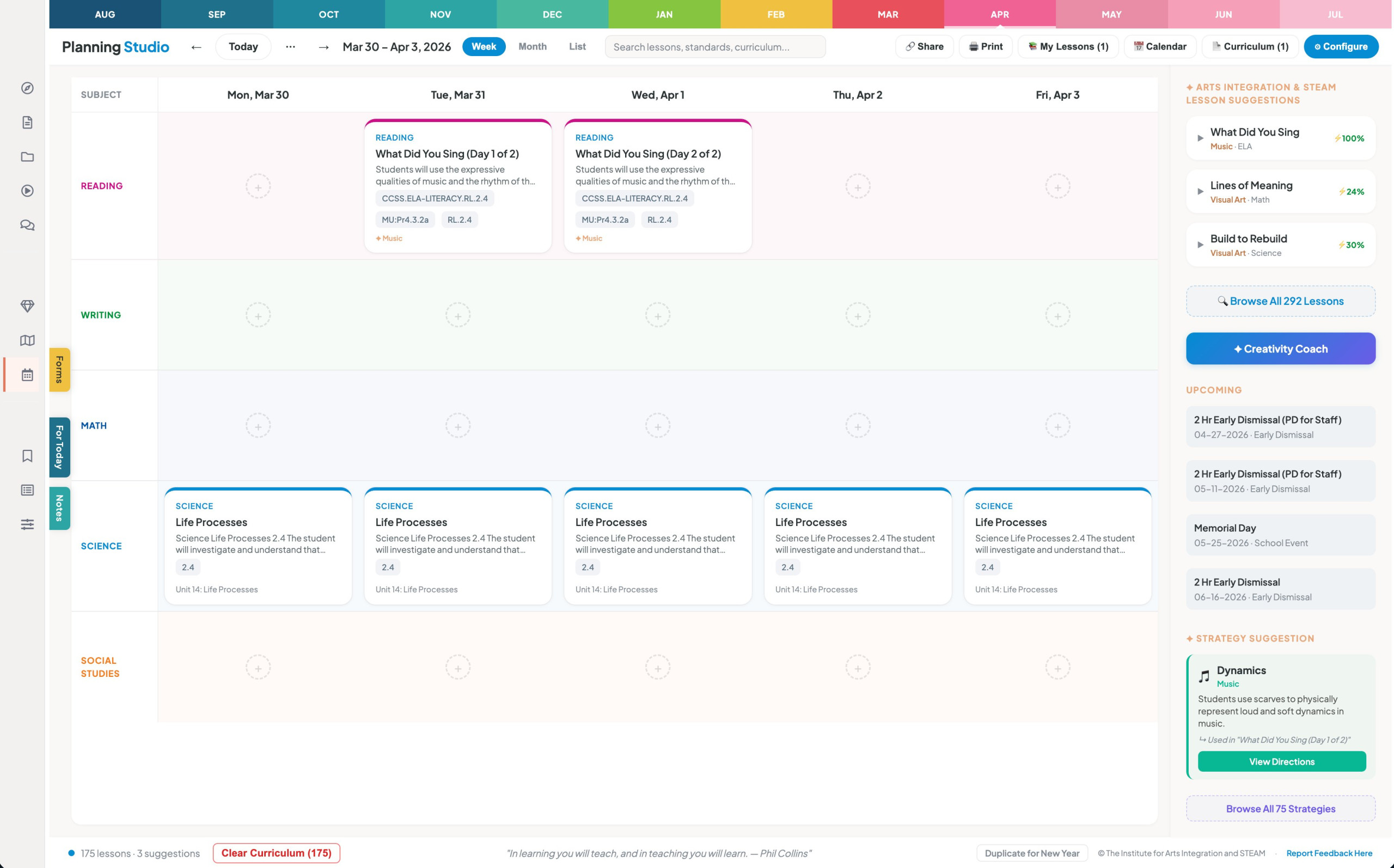The width and height of the screenshot is (1394, 868).
Task: Expand the Build to Rebuild suggestion
Action: pyautogui.click(x=1200, y=245)
